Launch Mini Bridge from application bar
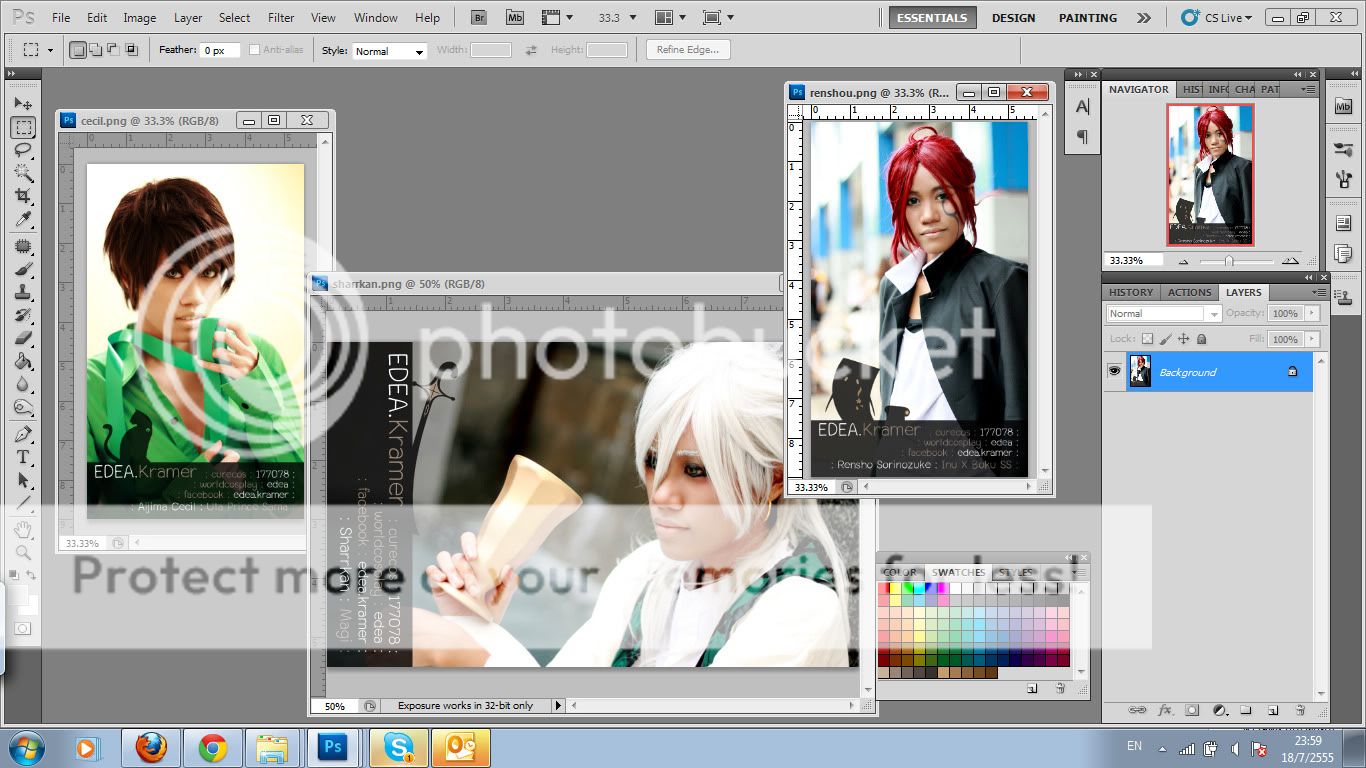Image resolution: width=1366 pixels, height=768 pixels. (515, 17)
